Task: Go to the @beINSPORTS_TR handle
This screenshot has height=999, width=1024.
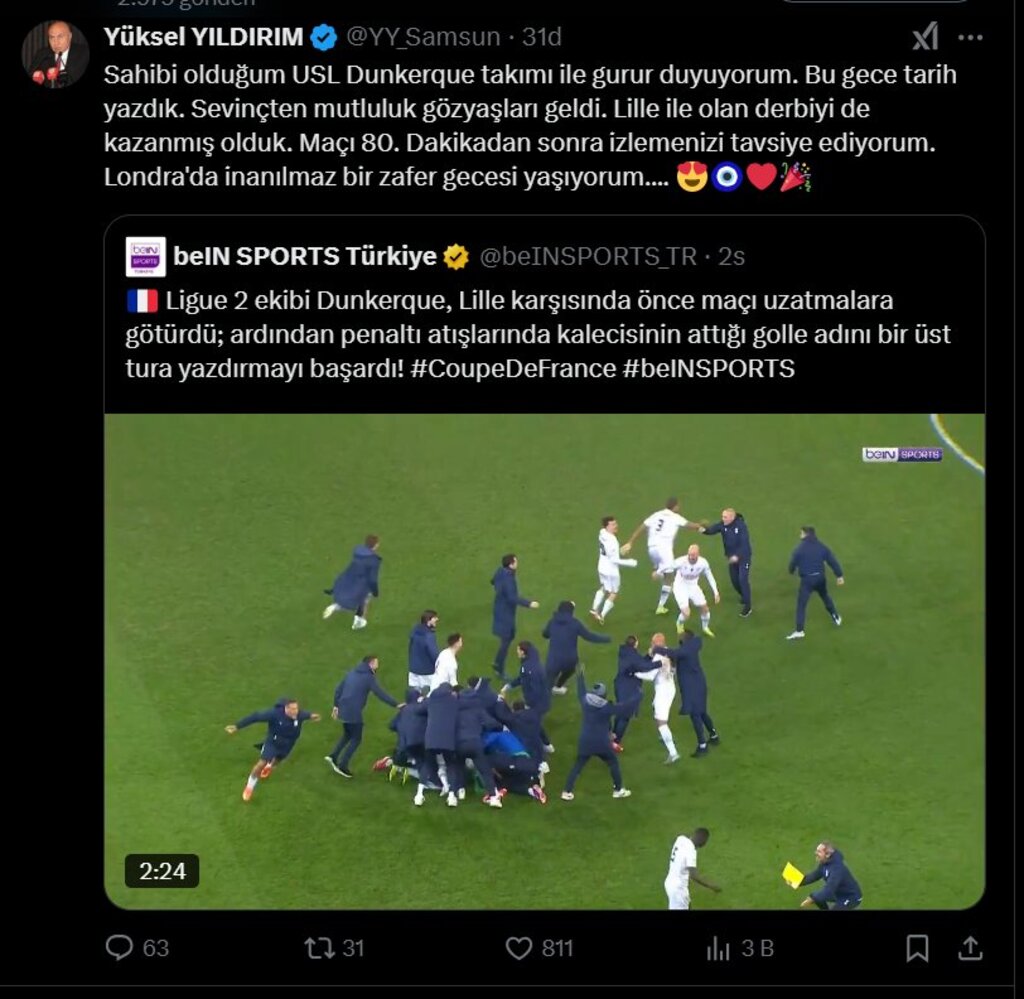Action: pyautogui.click(x=588, y=257)
